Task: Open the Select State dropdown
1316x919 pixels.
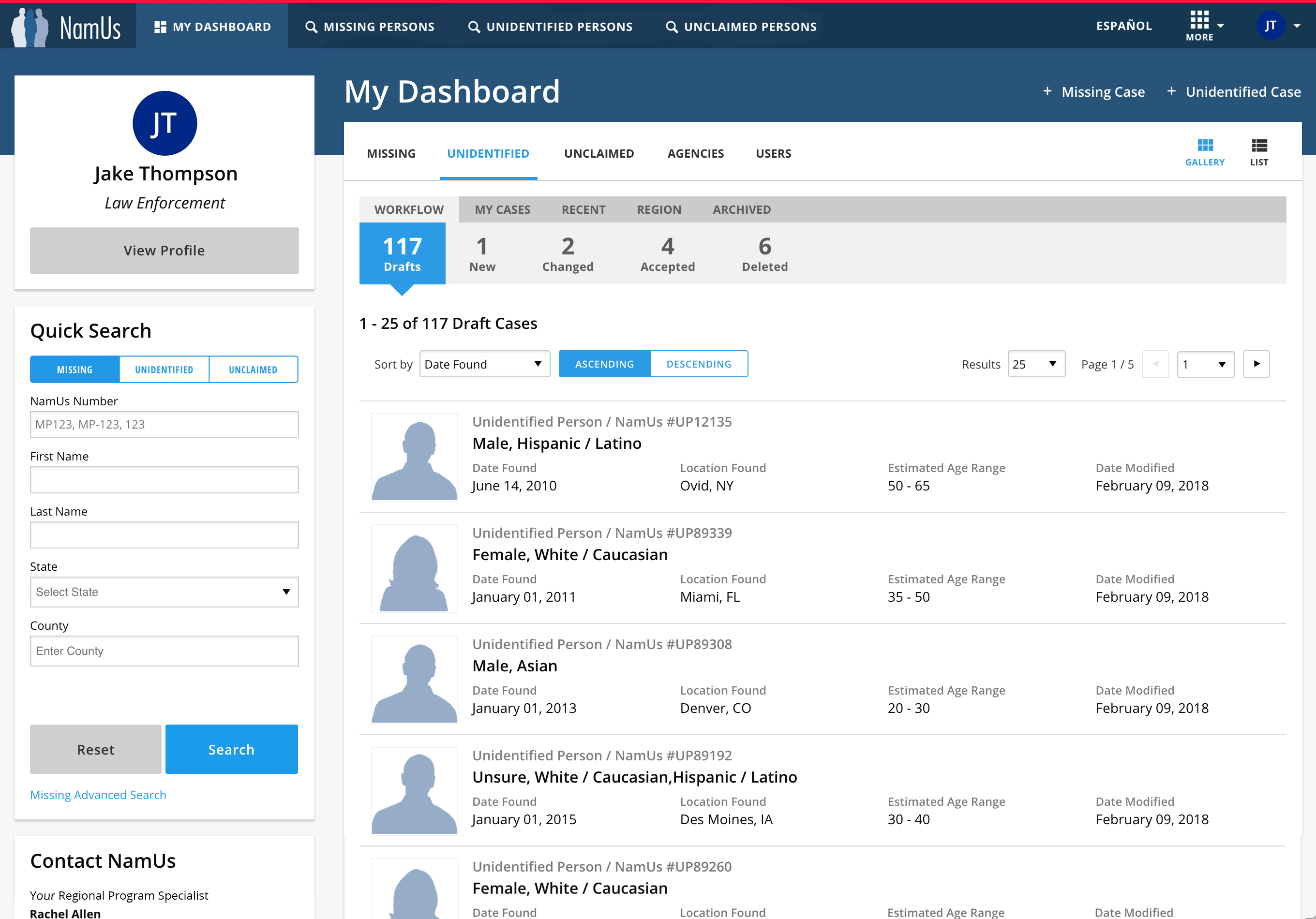Action: point(164,592)
